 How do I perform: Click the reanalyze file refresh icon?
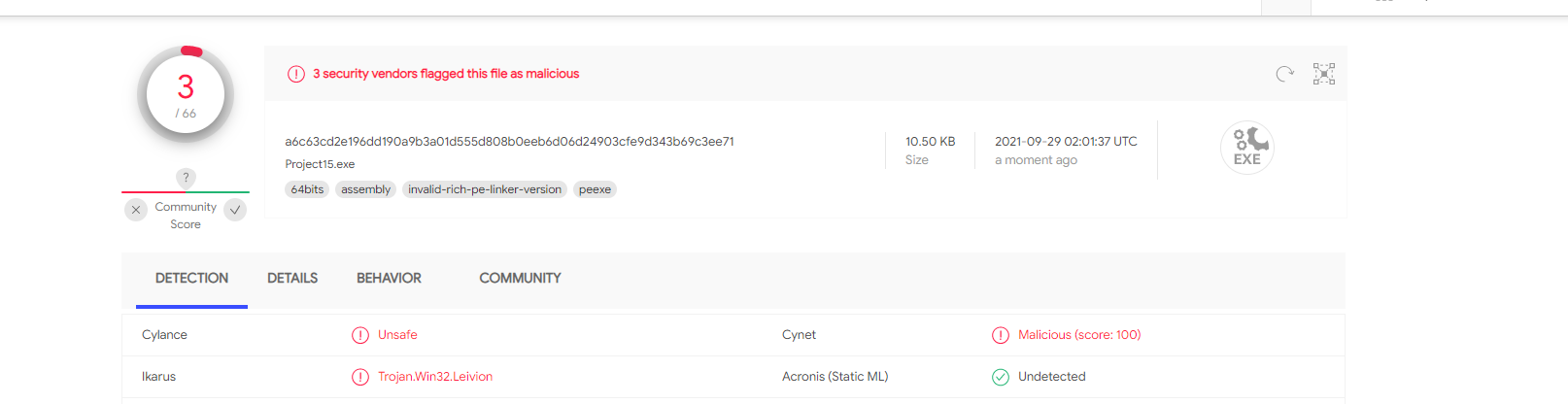tap(1284, 74)
